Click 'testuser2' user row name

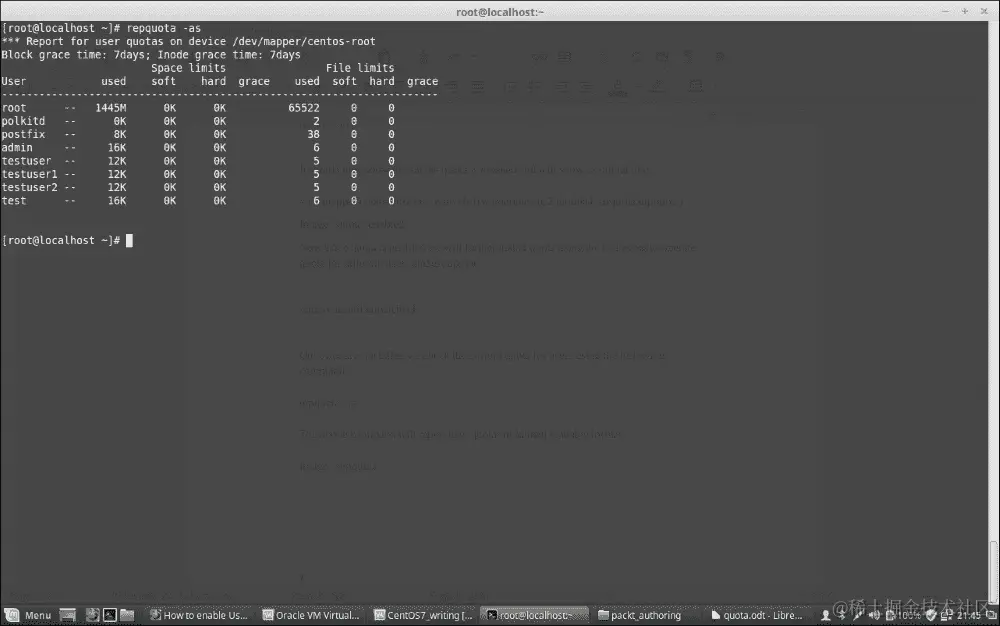29,187
